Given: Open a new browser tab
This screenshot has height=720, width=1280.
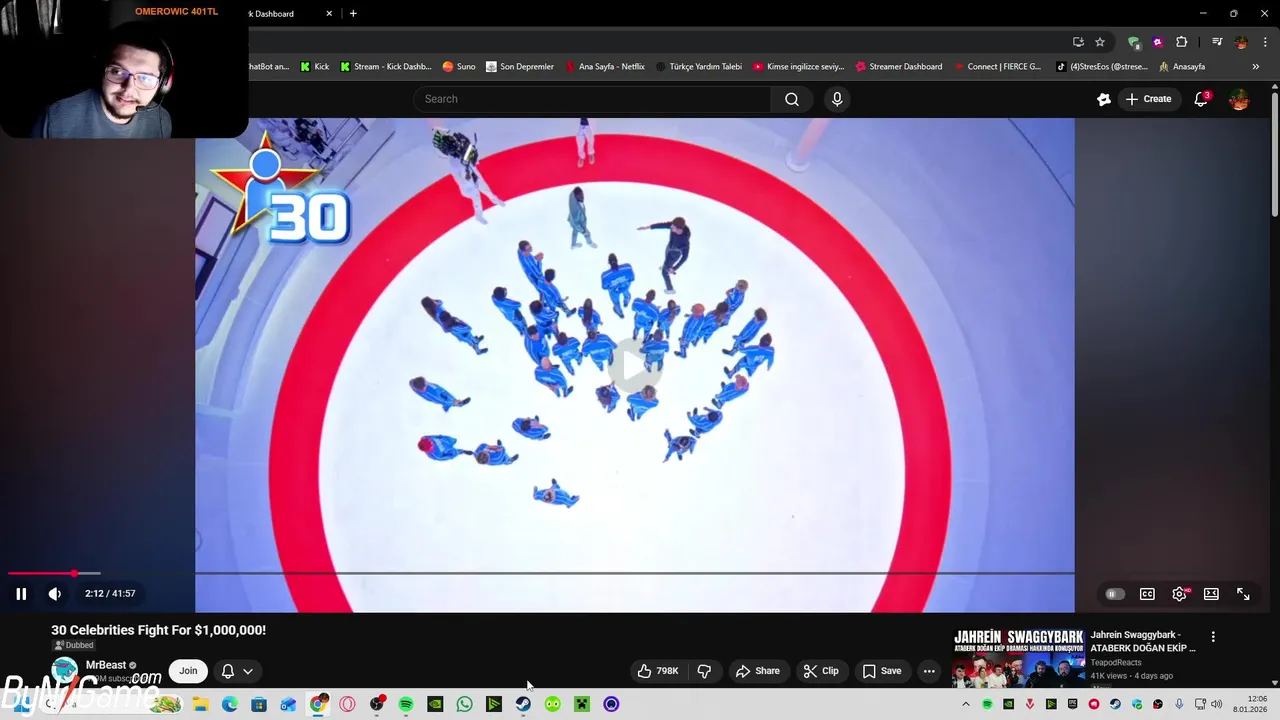Looking at the screenshot, I should pyautogui.click(x=353, y=14).
